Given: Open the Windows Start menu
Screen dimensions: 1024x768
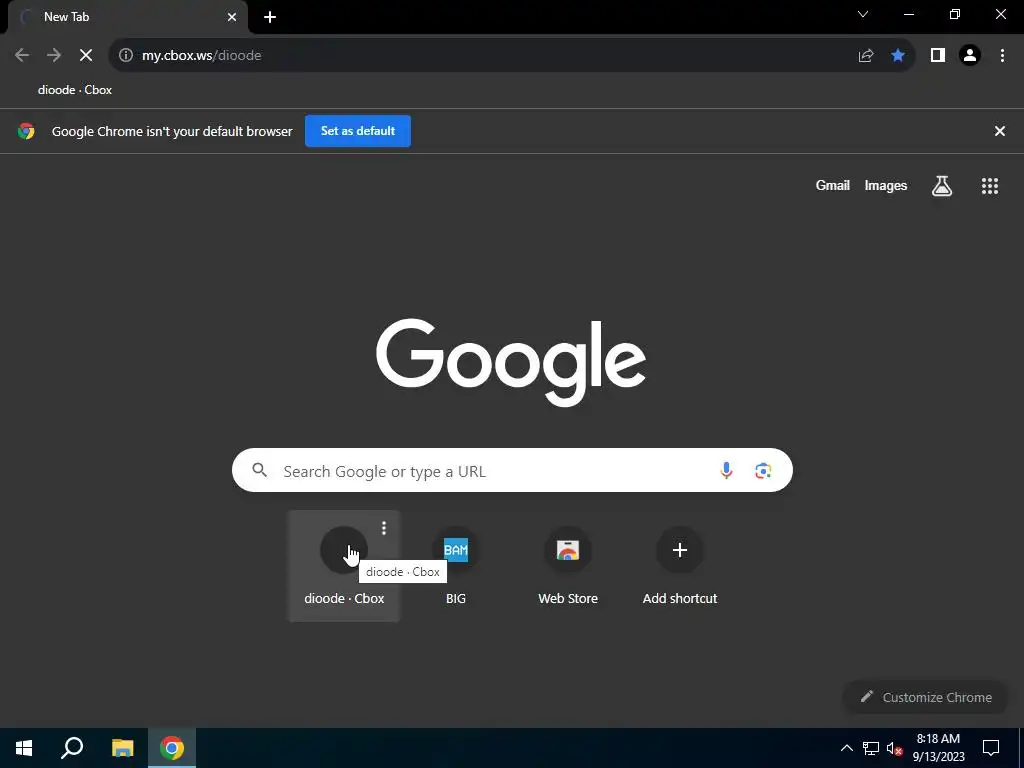Looking at the screenshot, I should (24, 748).
